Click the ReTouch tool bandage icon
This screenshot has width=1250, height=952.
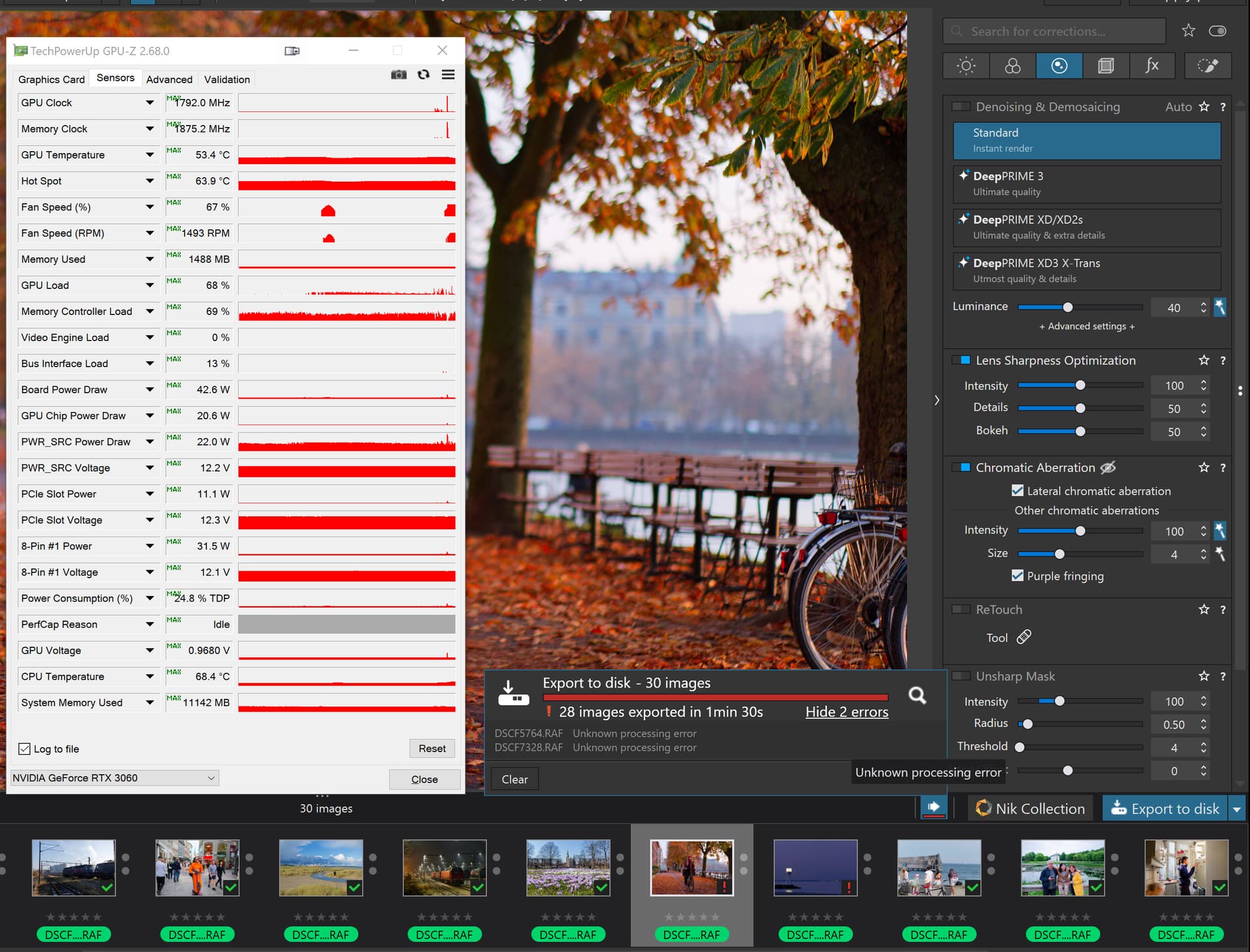pyautogui.click(x=1024, y=637)
